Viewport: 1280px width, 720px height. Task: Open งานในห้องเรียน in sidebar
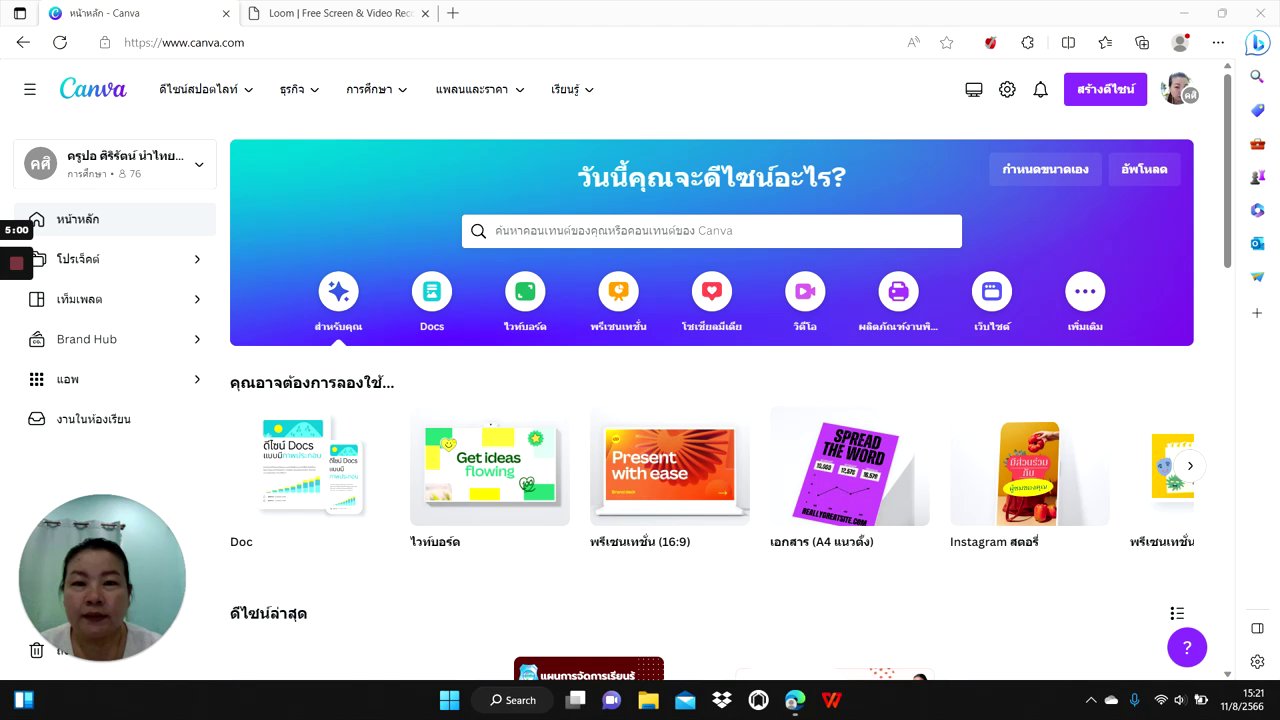click(x=115, y=419)
